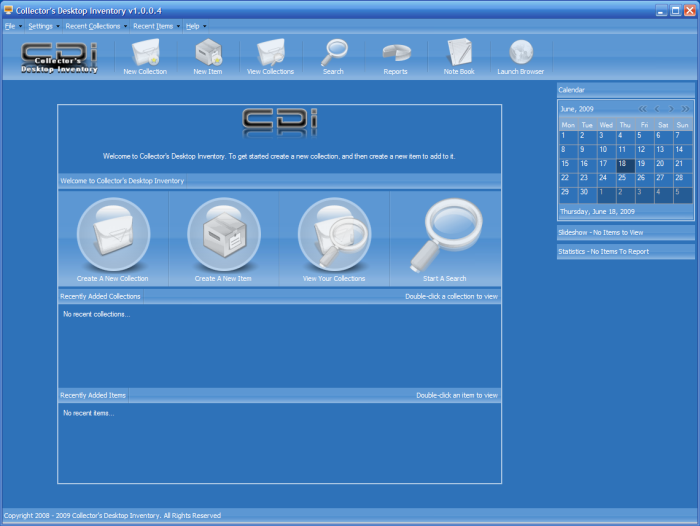The image size is (700, 526).
Task: Maximize the application window
Action: (676, 10)
